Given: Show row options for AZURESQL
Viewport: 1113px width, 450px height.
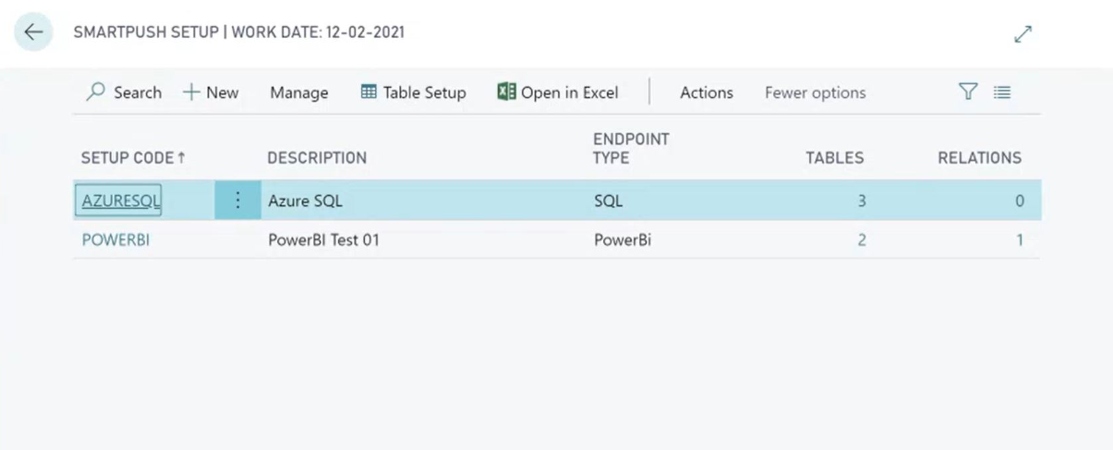Looking at the screenshot, I should click(x=238, y=200).
